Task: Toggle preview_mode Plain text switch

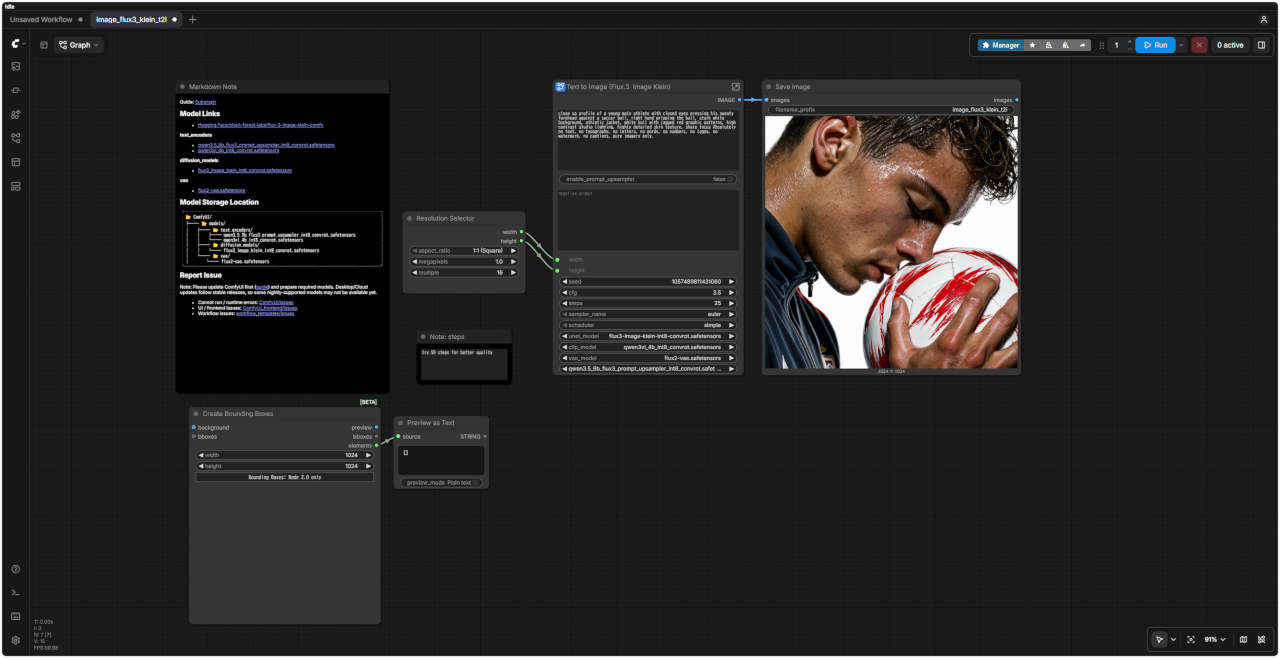Action: point(441,482)
